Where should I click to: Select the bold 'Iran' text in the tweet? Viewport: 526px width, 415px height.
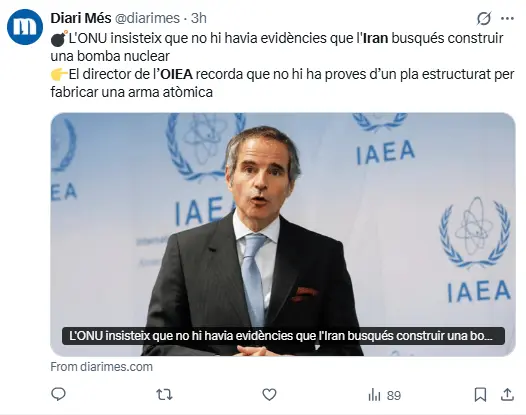(376, 38)
